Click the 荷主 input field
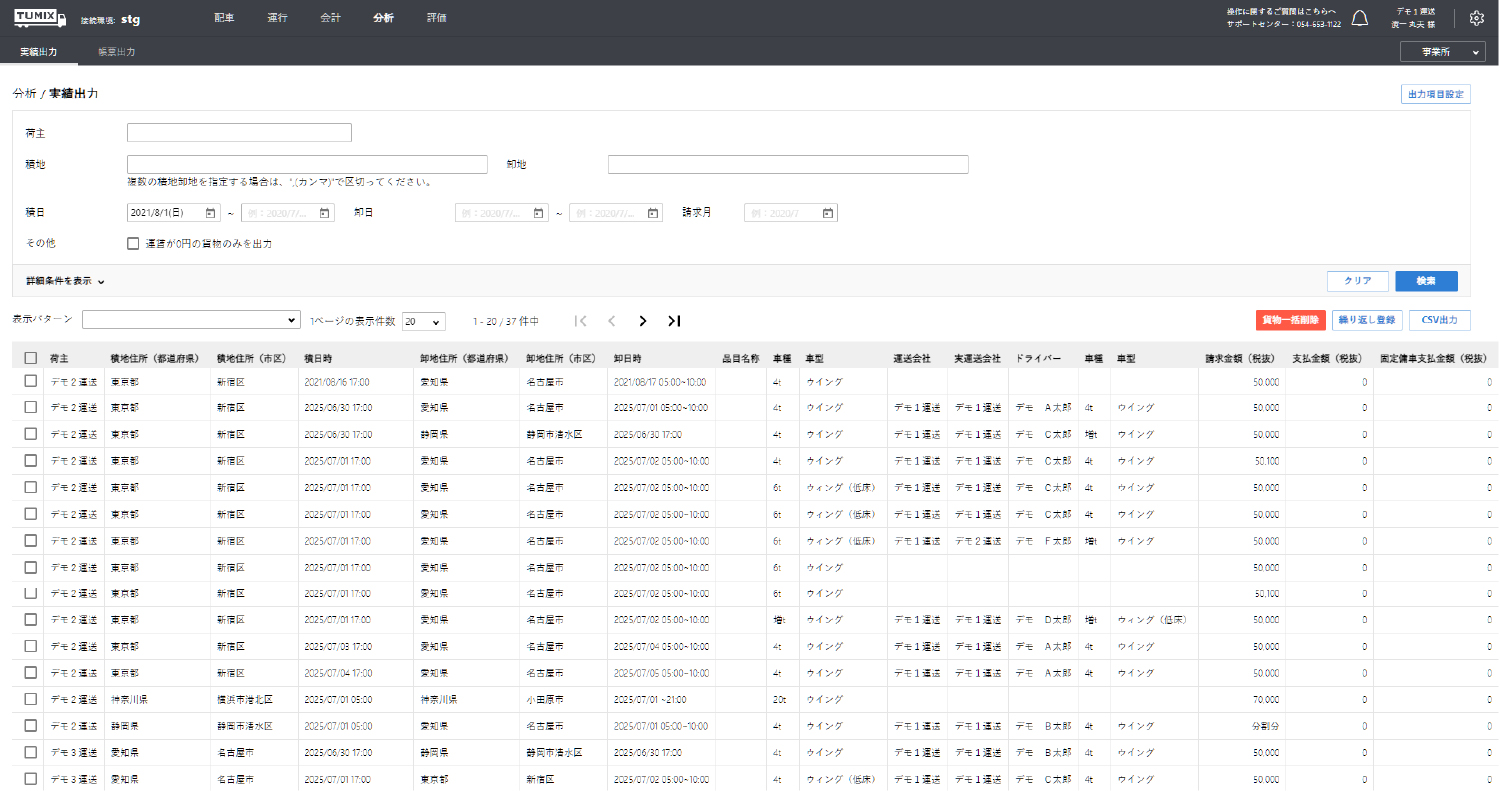1500x791 pixels. [x=239, y=133]
